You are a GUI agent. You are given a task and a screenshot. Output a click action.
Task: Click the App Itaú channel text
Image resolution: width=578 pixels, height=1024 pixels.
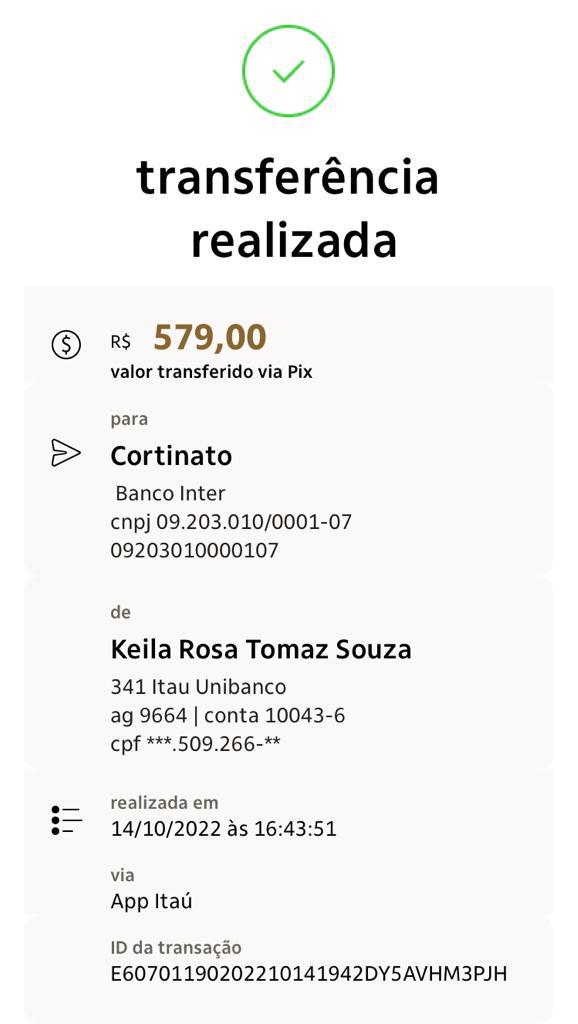tap(151, 902)
